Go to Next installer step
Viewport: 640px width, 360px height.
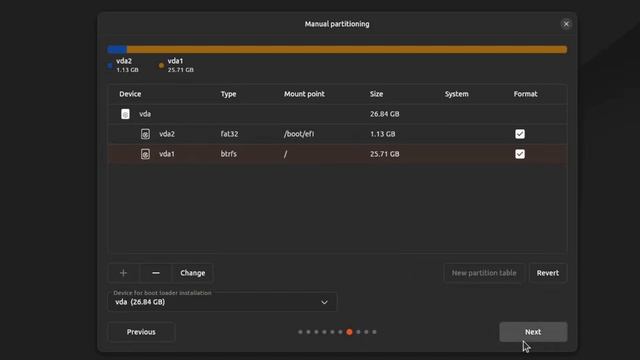coord(533,332)
